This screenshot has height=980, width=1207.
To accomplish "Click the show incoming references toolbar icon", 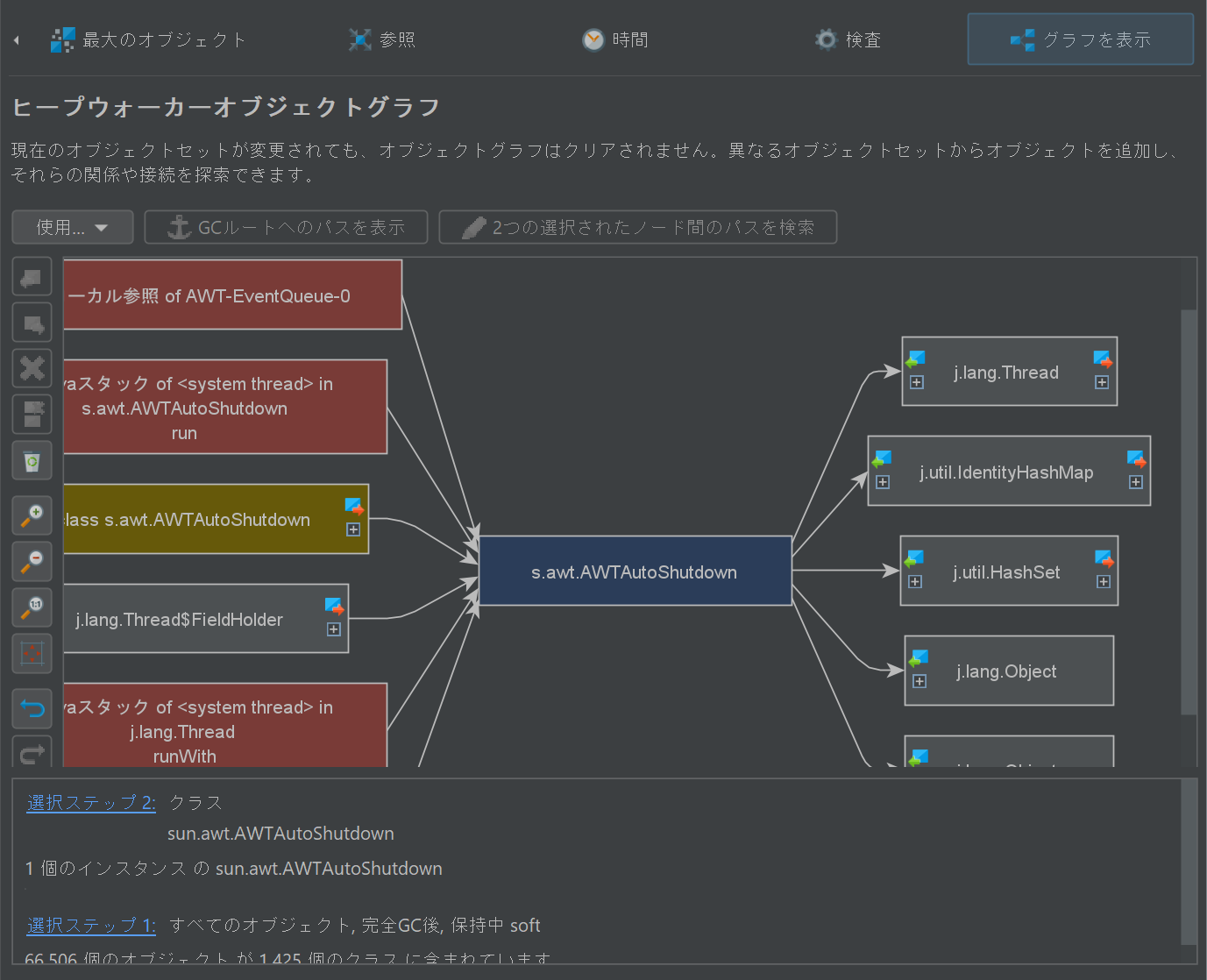I will click(x=32, y=278).
